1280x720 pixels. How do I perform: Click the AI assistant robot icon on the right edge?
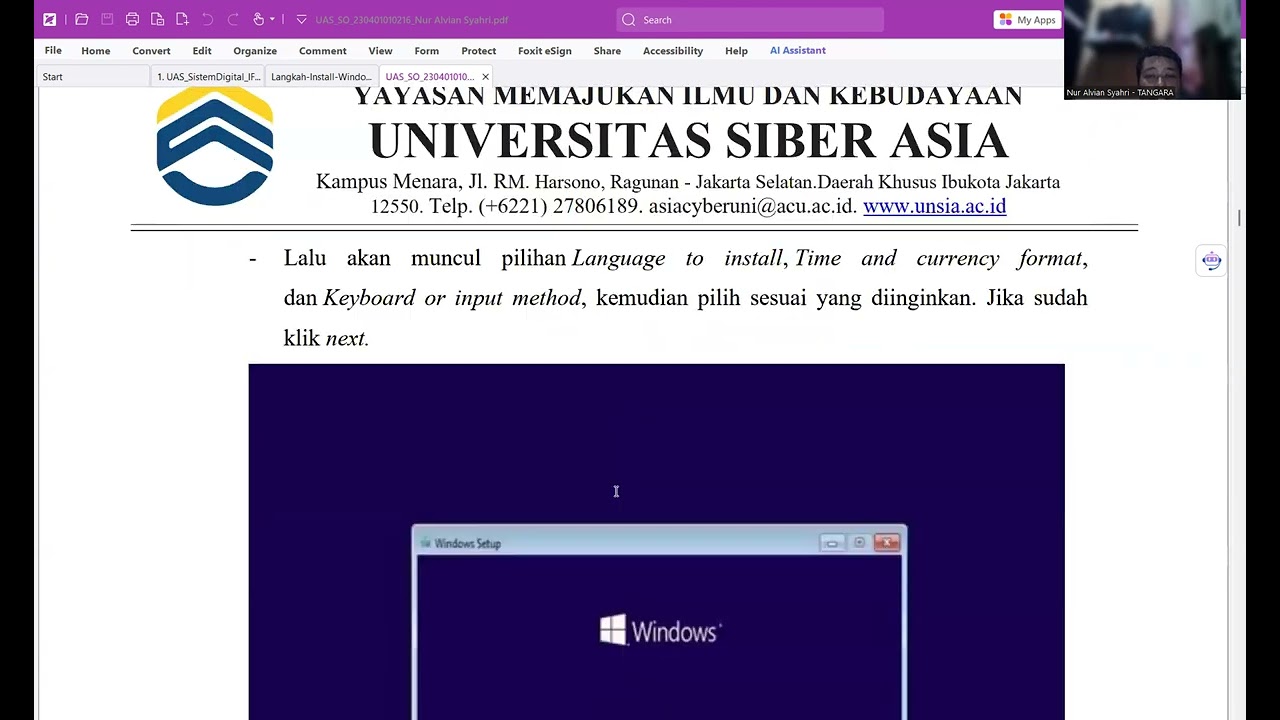1211,261
